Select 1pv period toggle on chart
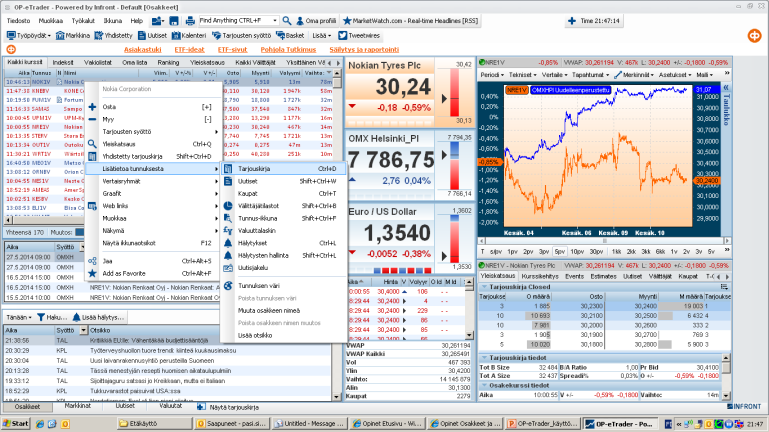 512,252
